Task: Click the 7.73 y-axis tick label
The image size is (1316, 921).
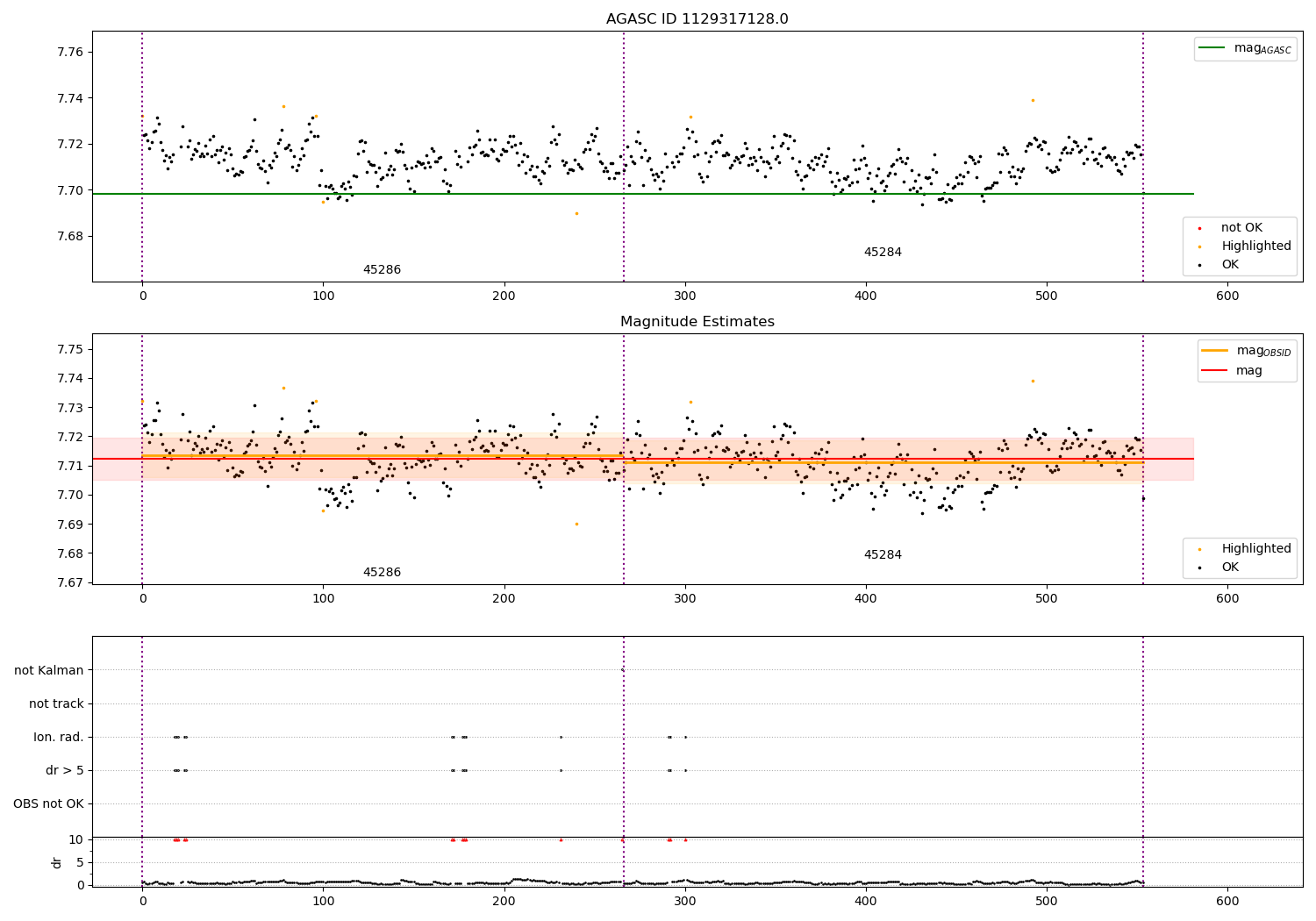Action: (x=68, y=408)
